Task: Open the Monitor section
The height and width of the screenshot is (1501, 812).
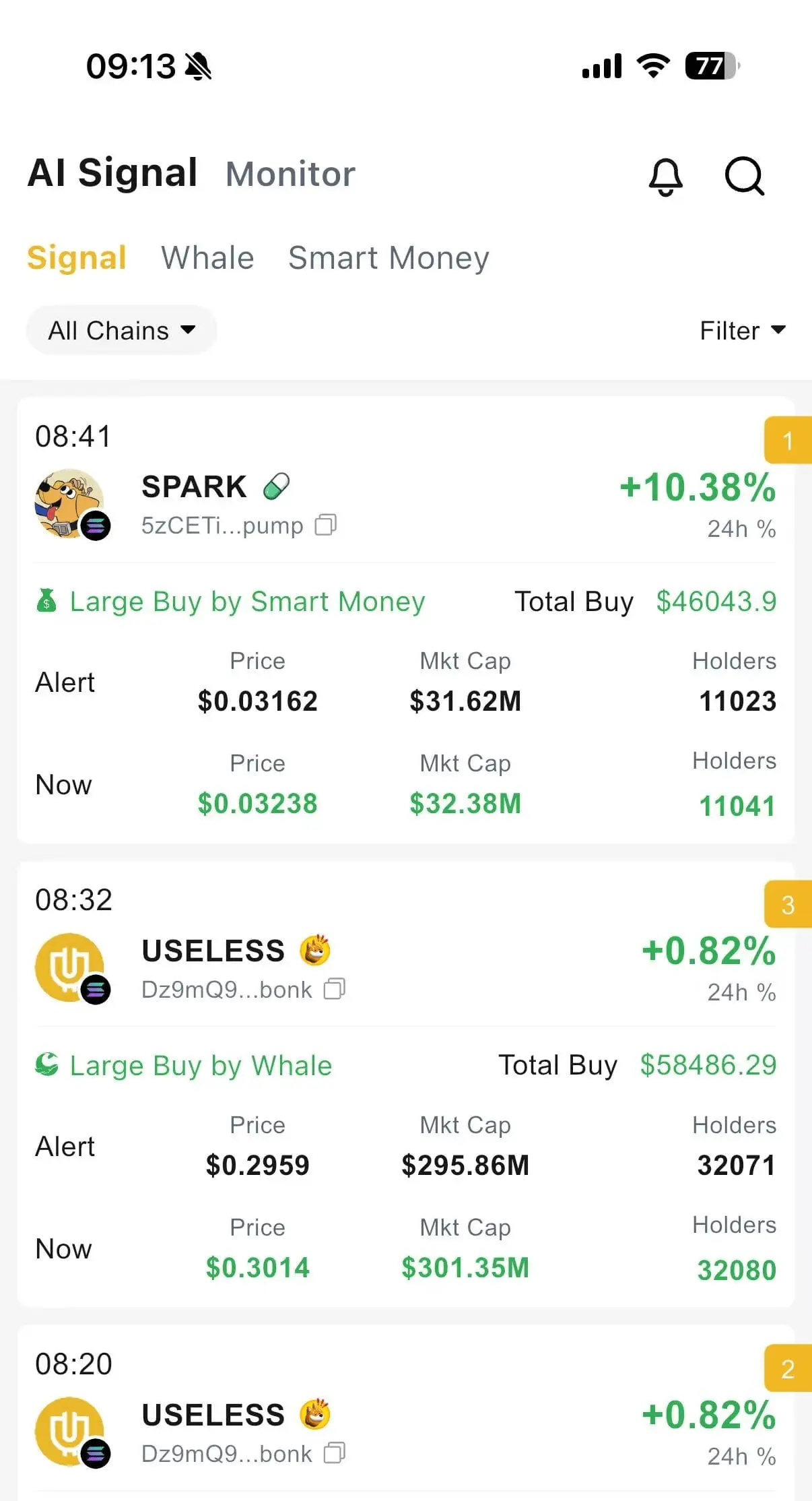Action: [290, 174]
